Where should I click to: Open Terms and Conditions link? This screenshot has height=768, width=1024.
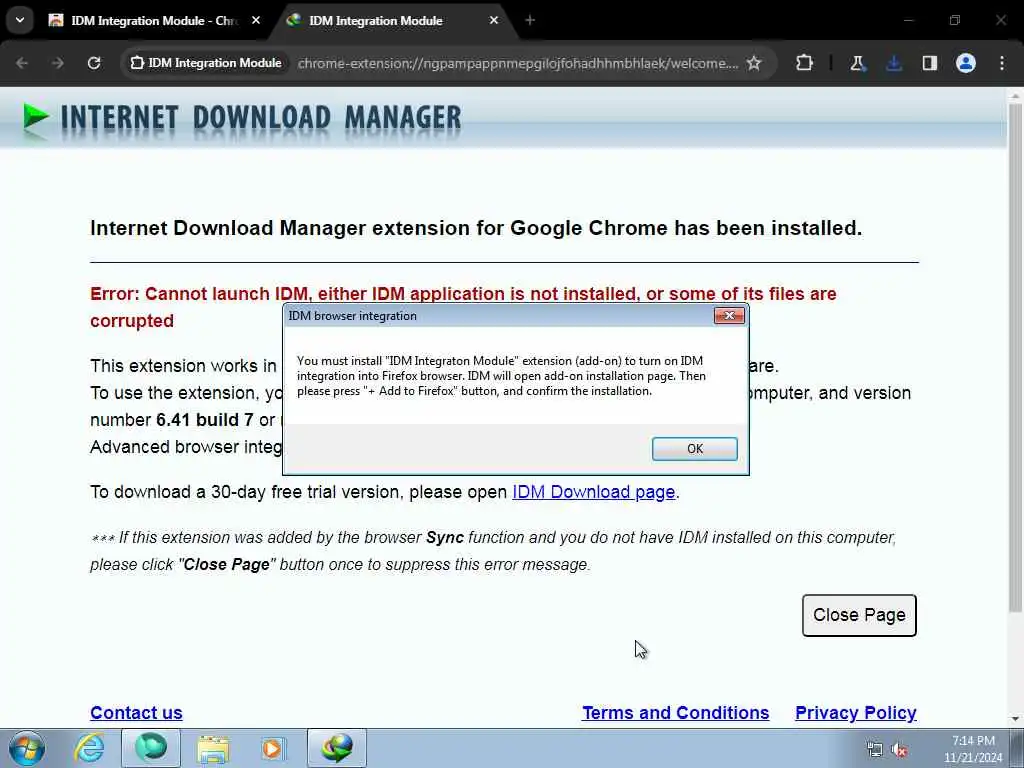[x=675, y=712]
